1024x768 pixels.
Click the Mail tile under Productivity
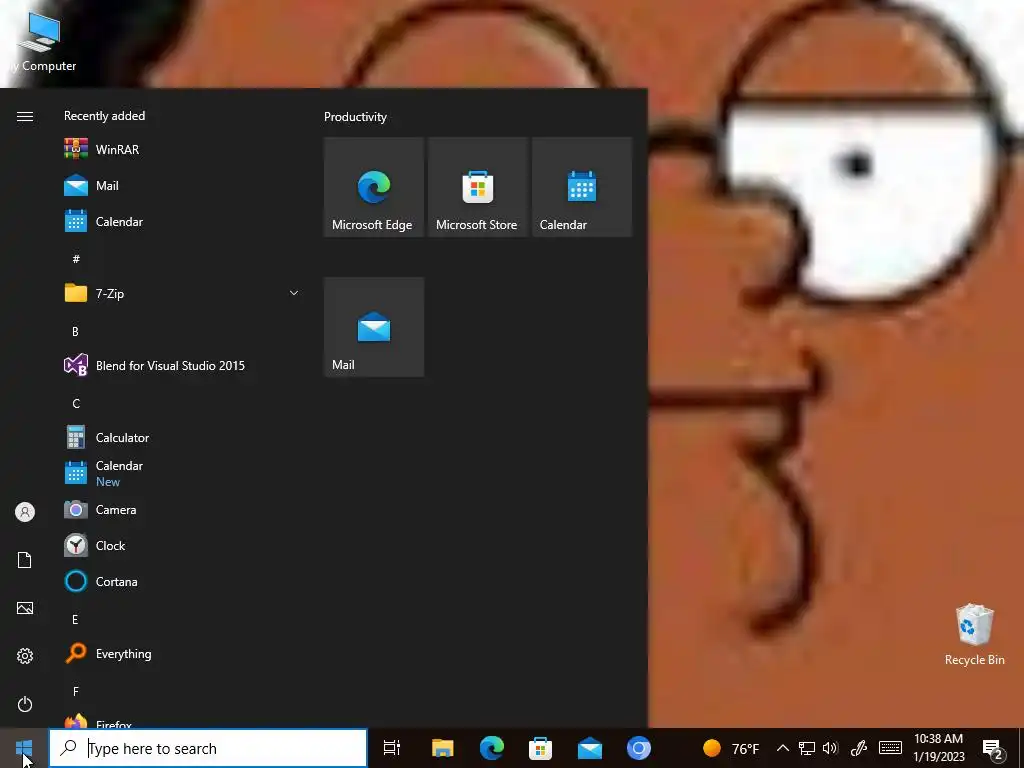tap(374, 327)
